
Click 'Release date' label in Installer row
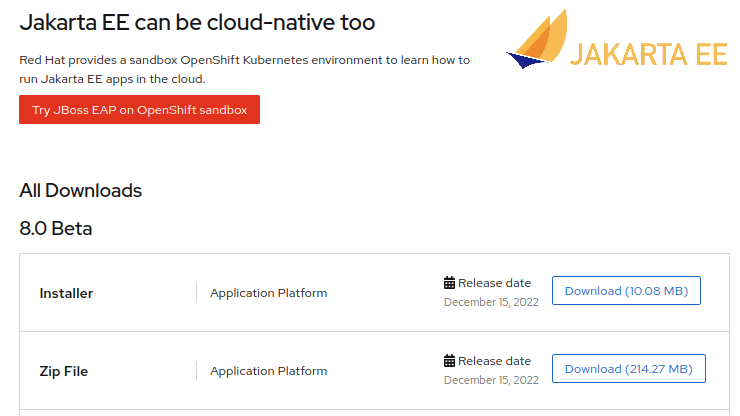(495, 283)
